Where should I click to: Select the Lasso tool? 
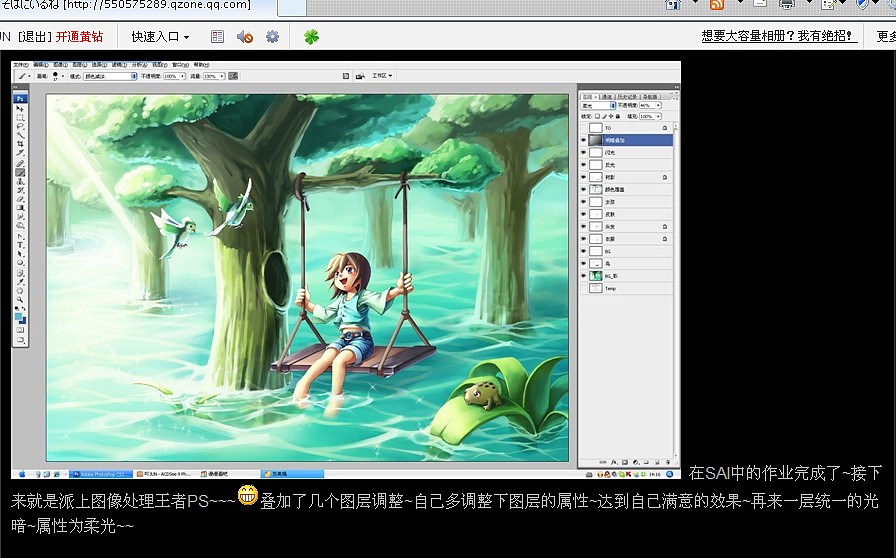coord(20,125)
